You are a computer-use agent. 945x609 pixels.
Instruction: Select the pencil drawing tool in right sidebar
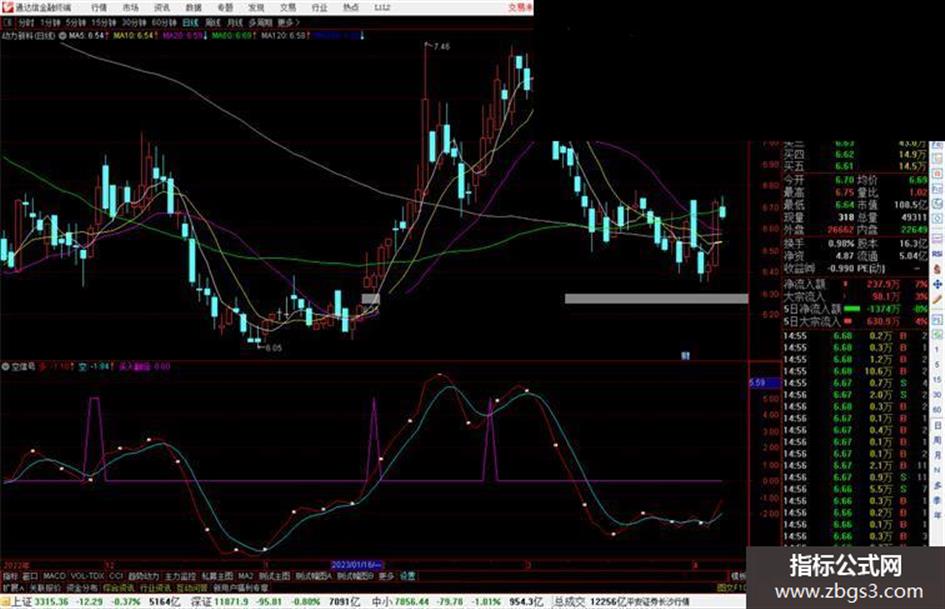[x=937, y=298]
